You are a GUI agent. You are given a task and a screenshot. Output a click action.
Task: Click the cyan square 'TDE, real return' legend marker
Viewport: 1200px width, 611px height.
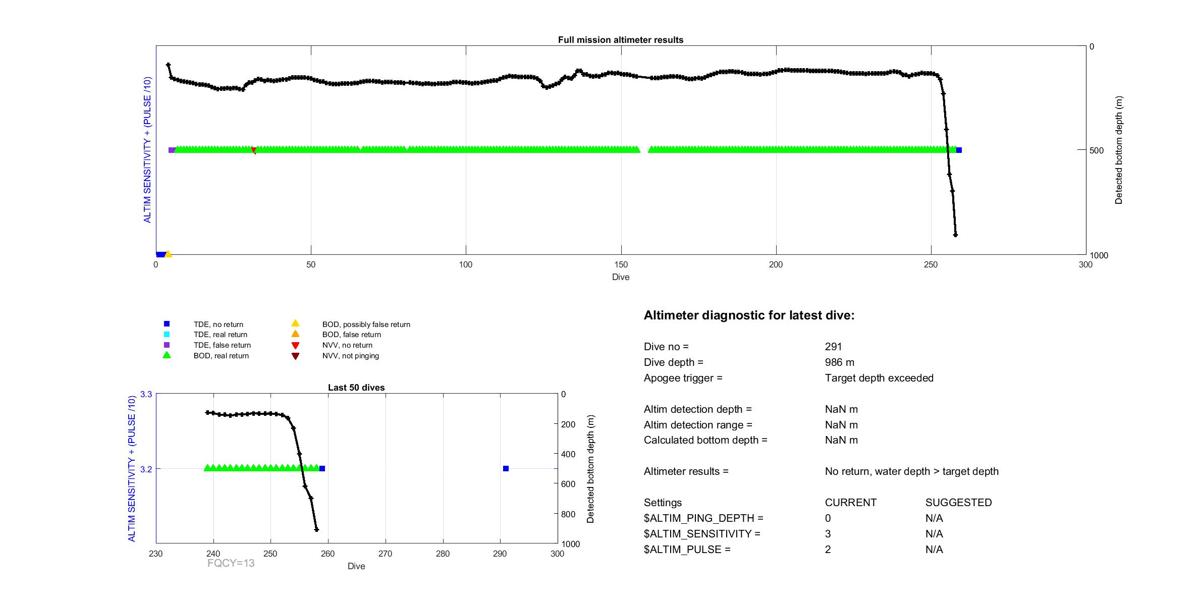[x=167, y=335]
